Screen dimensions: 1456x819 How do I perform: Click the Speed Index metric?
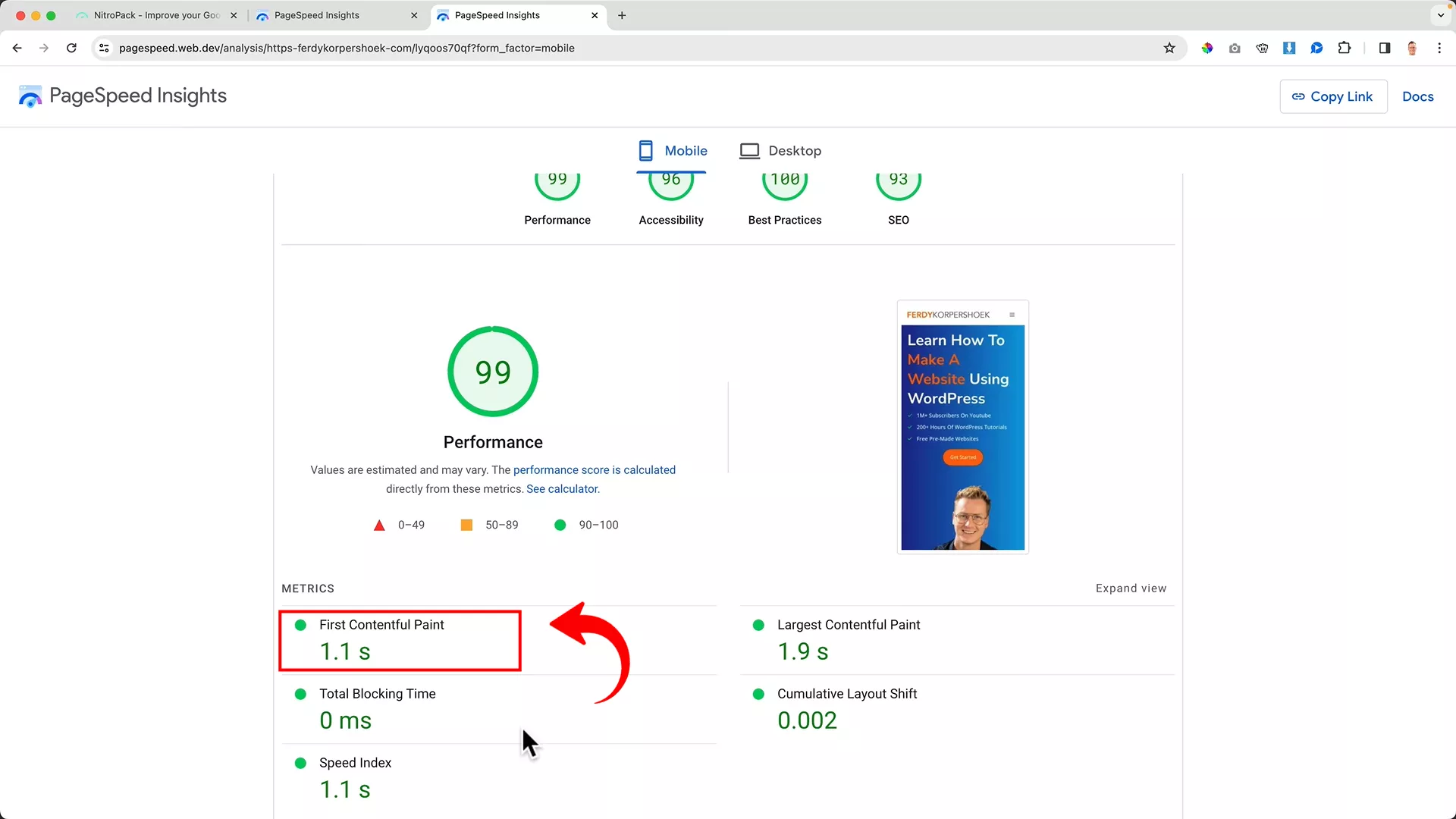498,777
